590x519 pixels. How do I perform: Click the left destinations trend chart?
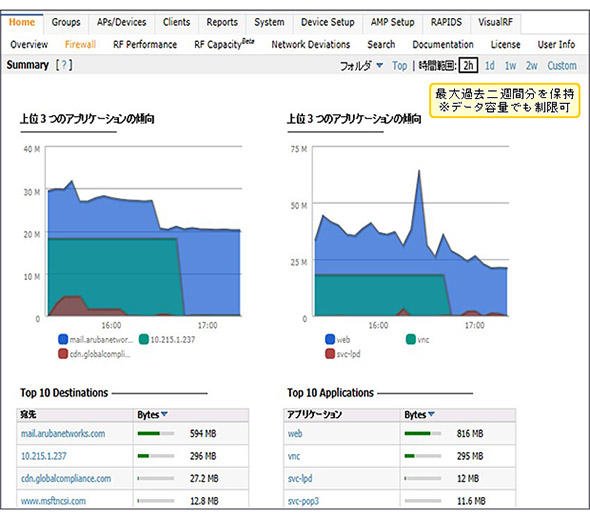coord(144,231)
